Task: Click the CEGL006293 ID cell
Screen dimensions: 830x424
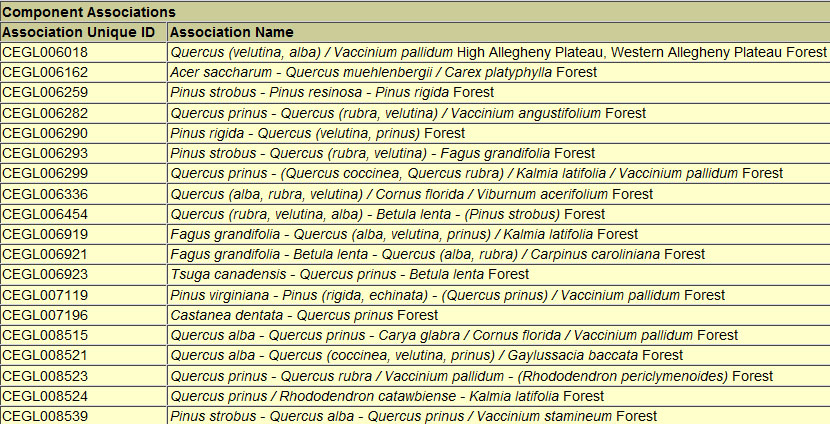Action: click(x=45, y=153)
